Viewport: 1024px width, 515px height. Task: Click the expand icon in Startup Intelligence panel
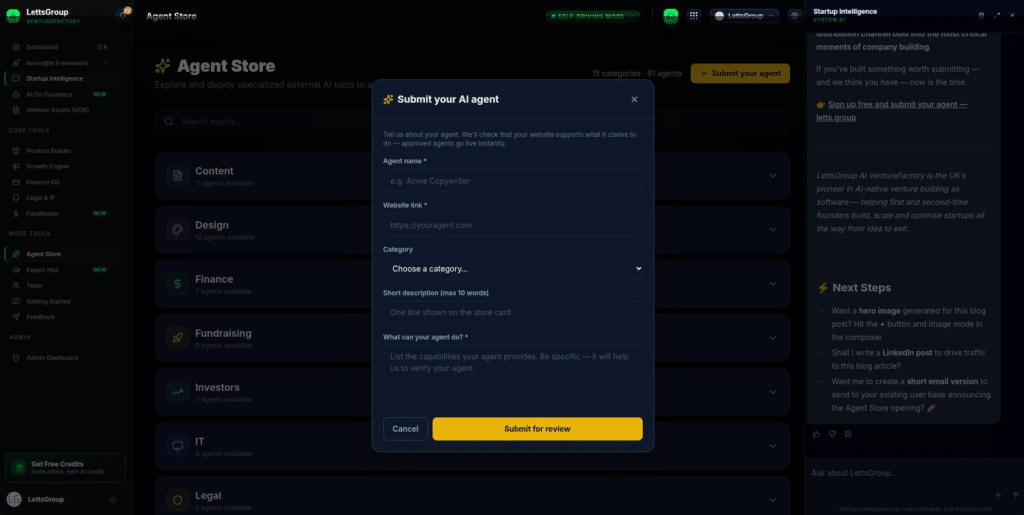tap(997, 15)
